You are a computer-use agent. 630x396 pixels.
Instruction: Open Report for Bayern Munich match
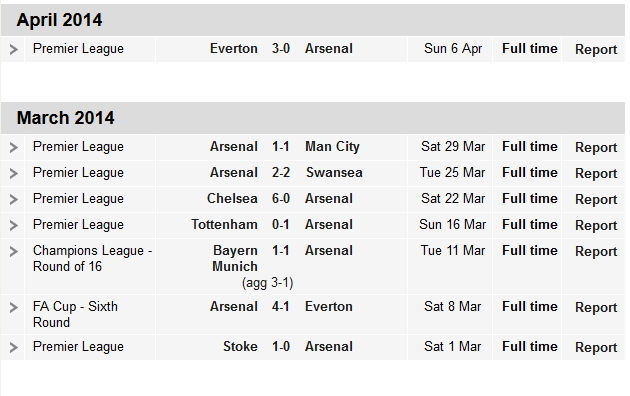596,251
